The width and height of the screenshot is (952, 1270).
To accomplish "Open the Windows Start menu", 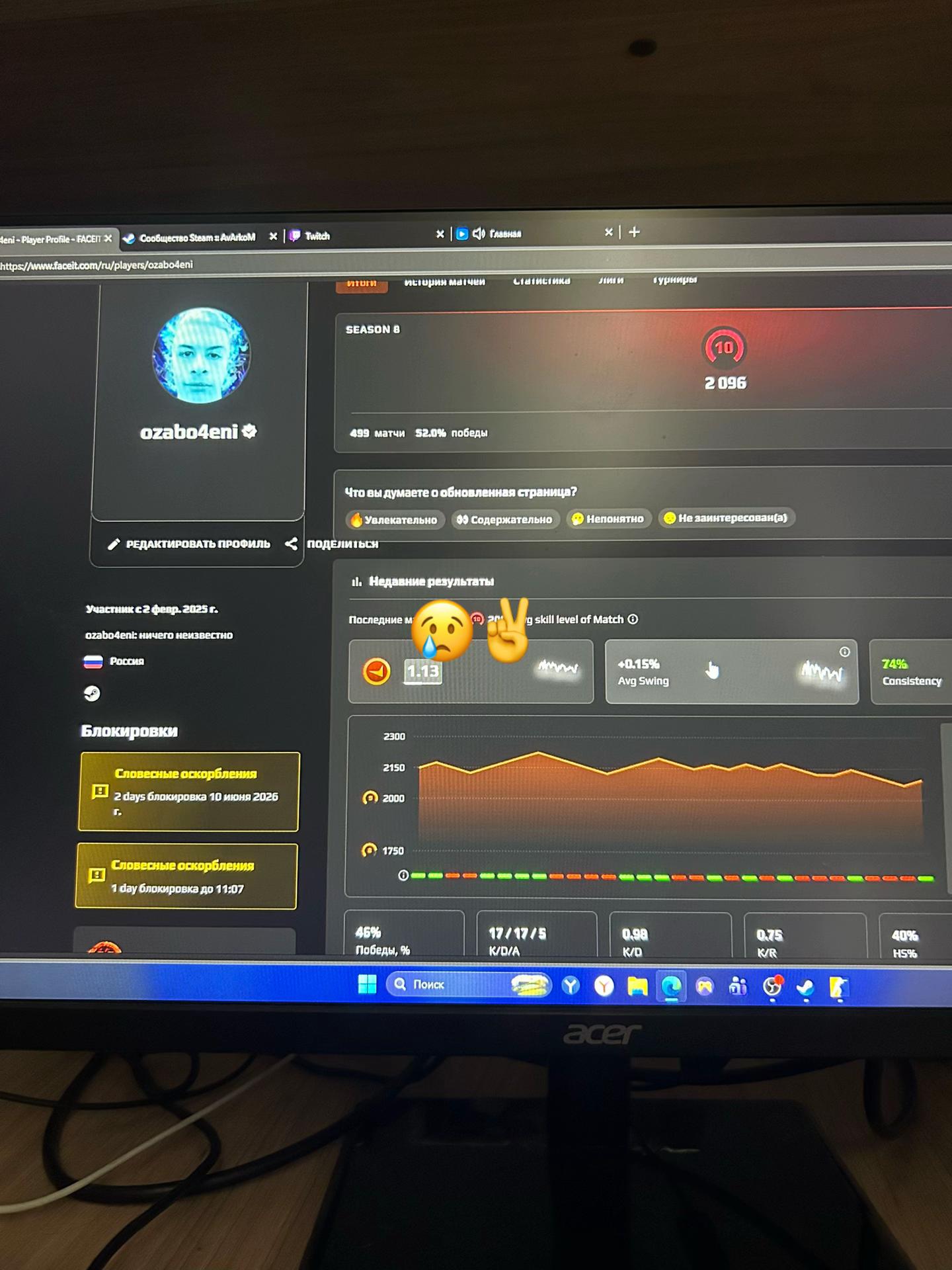I will pyautogui.click(x=367, y=984).
